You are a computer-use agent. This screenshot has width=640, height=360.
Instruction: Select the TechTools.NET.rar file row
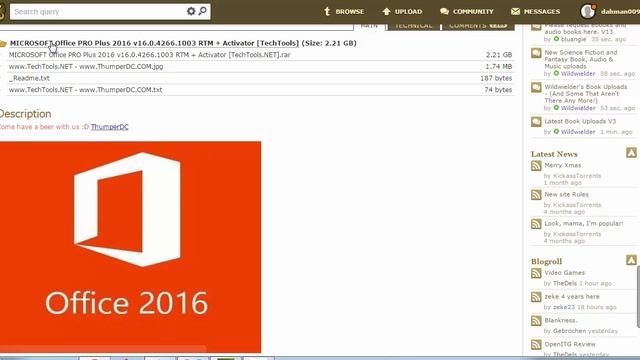pyautogui.click(x=260, y=55)
